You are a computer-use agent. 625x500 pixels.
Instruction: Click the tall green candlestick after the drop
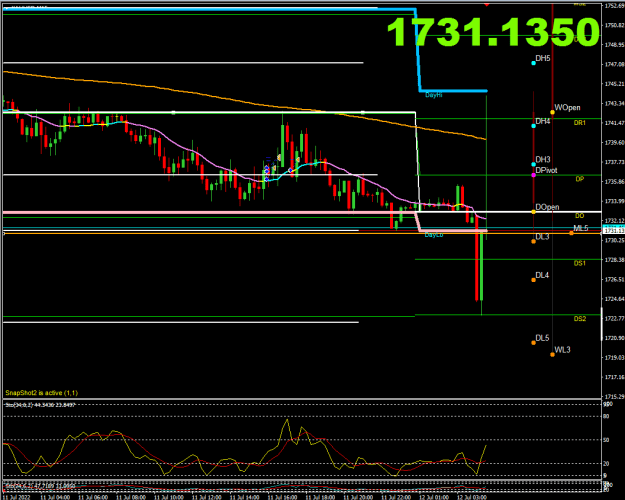[x=482, y=266]
